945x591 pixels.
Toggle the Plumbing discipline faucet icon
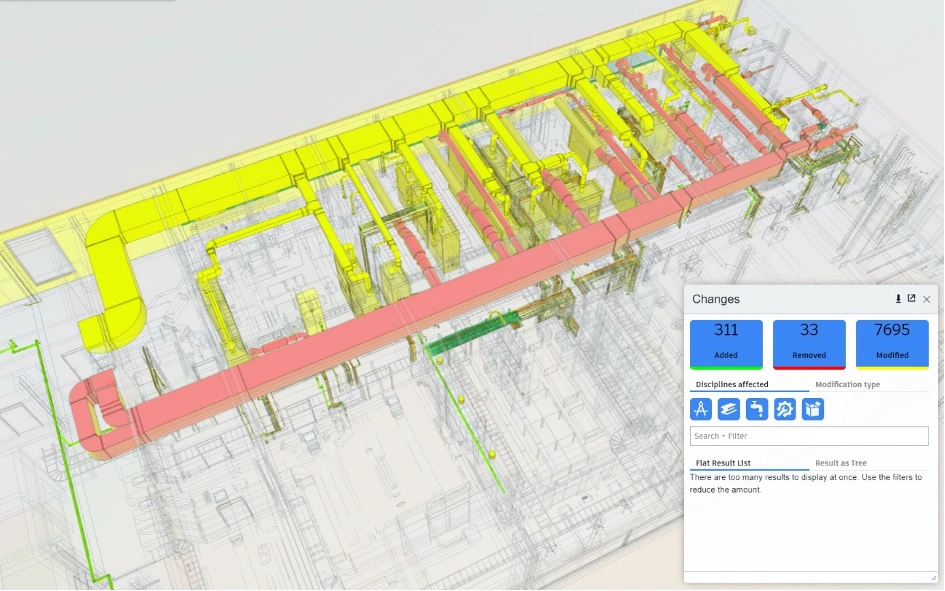(x=757, y=409)
